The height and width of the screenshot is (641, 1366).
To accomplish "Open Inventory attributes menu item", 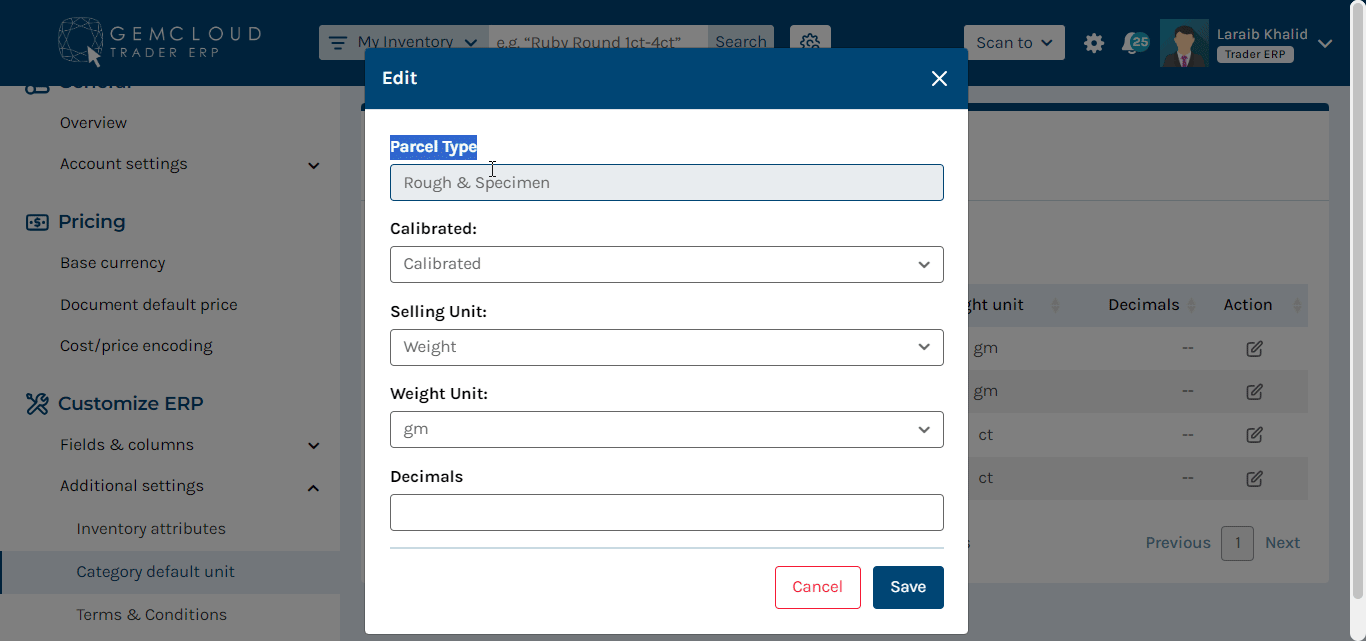I will pyautogui.click(x=151, y=529).
